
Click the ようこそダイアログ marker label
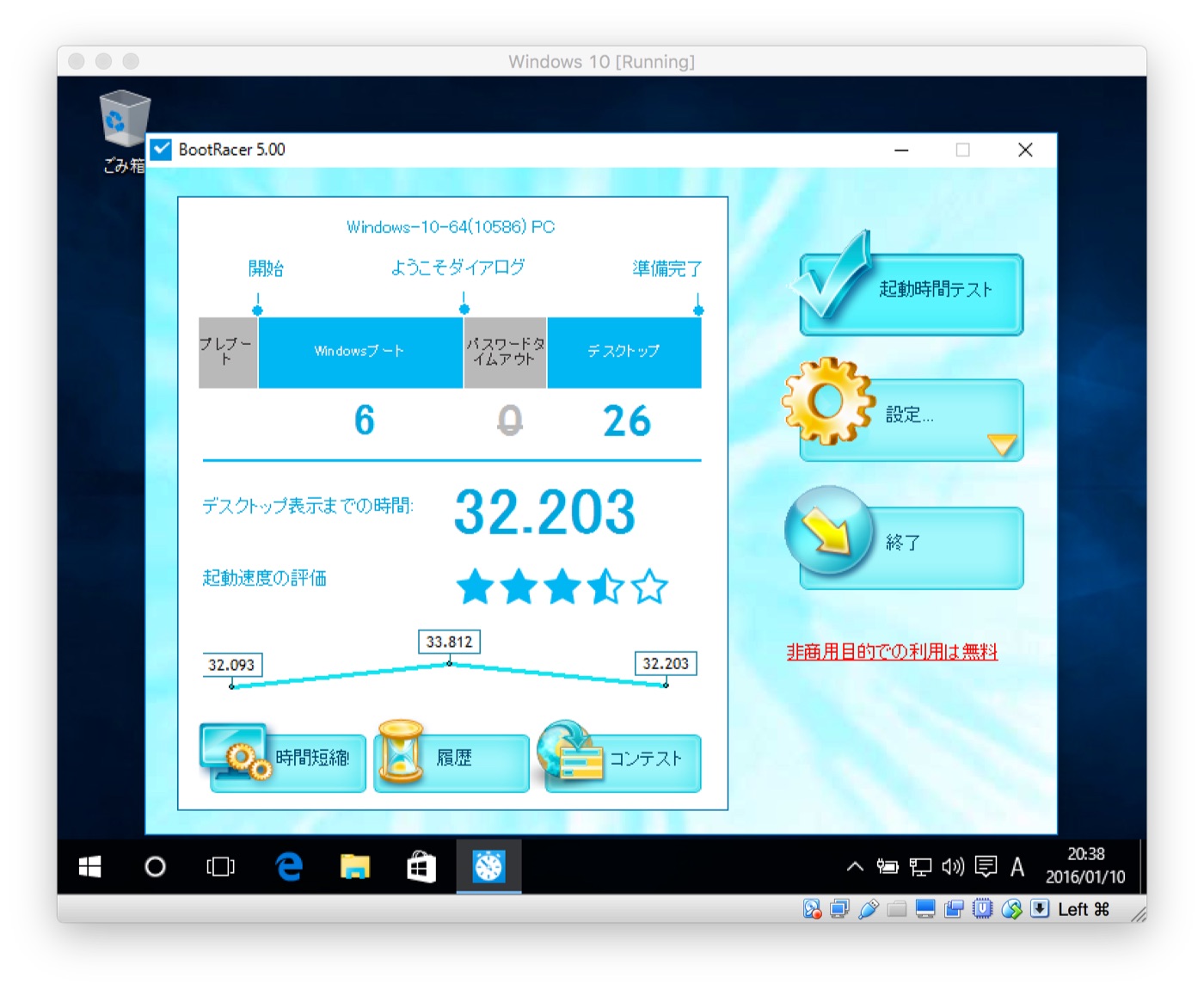[x=458, y=267]
